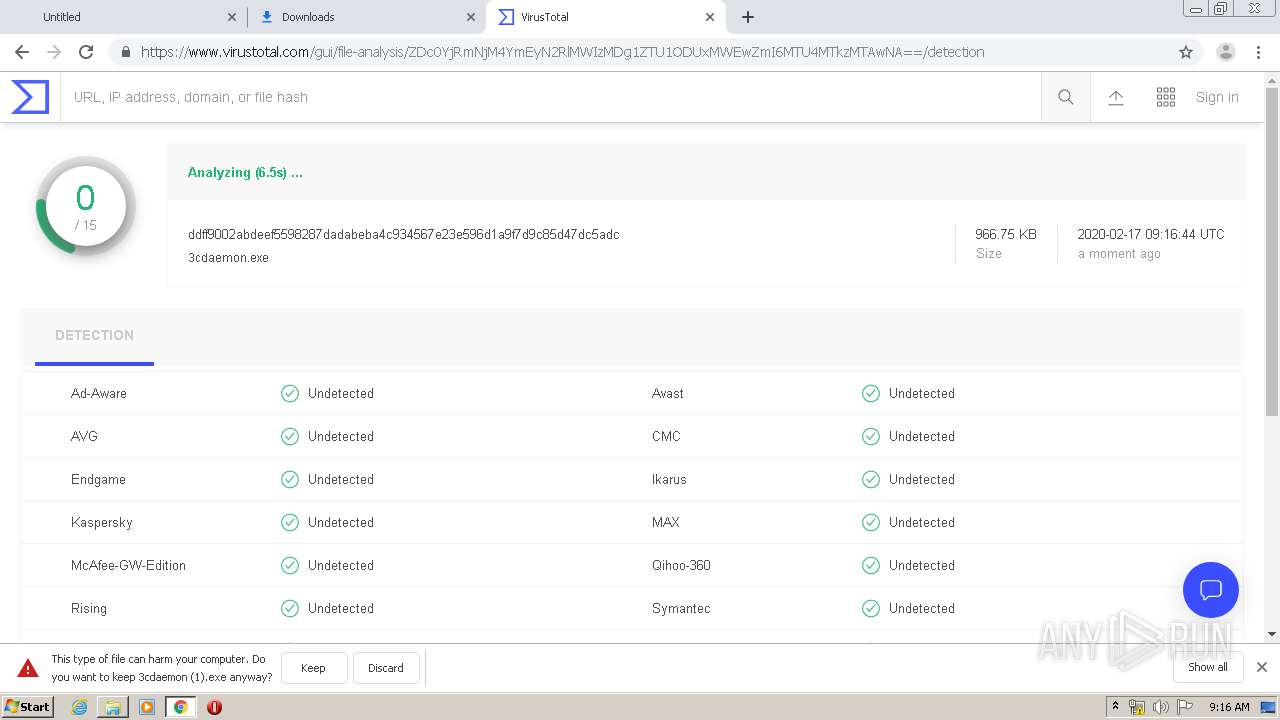Open Internet Explorer from taskbar
Screen dimensions: 1280x720
(x=79, y=707)
